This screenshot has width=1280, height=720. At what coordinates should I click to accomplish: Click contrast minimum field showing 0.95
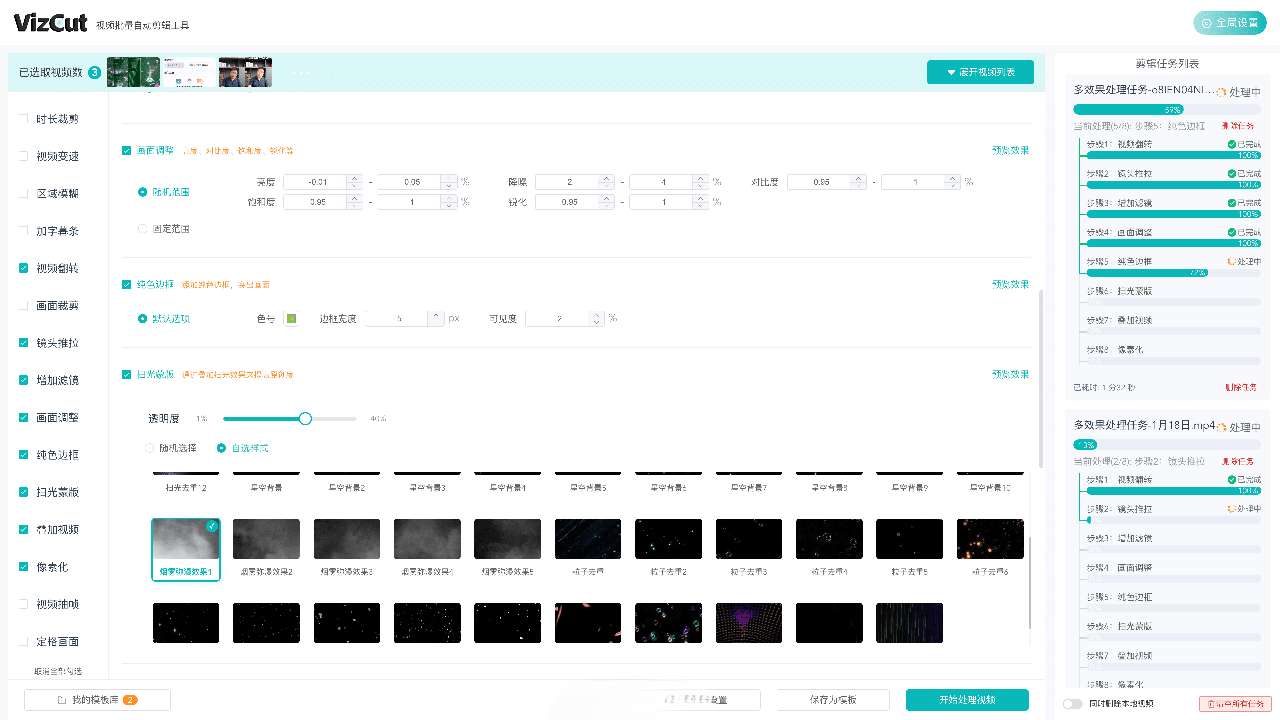point(819,182)
